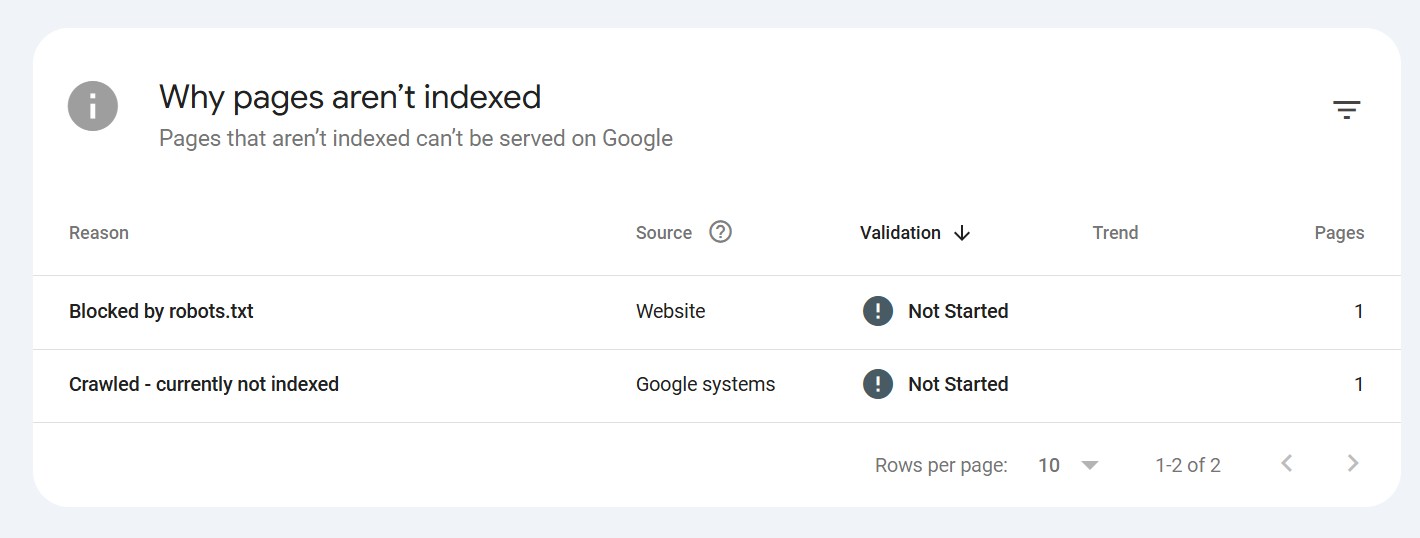Screen dimensions: 1420x538
Task: Click the Trend column header
Action: (1115, 233)
